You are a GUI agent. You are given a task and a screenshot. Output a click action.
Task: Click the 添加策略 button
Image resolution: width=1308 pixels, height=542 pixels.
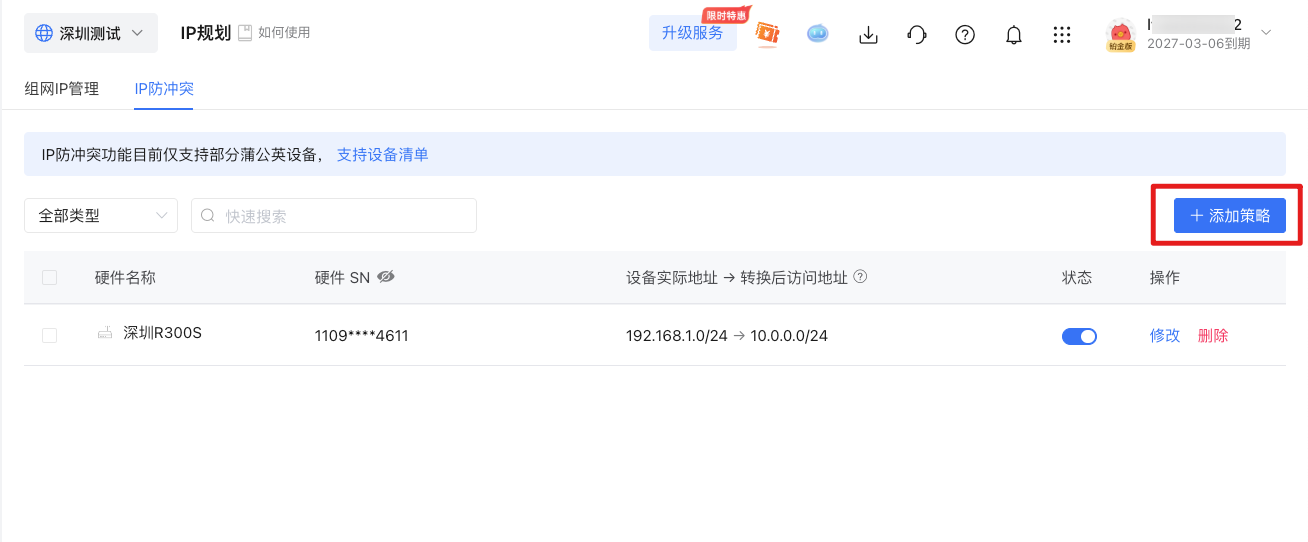[x=1230, y=215]
